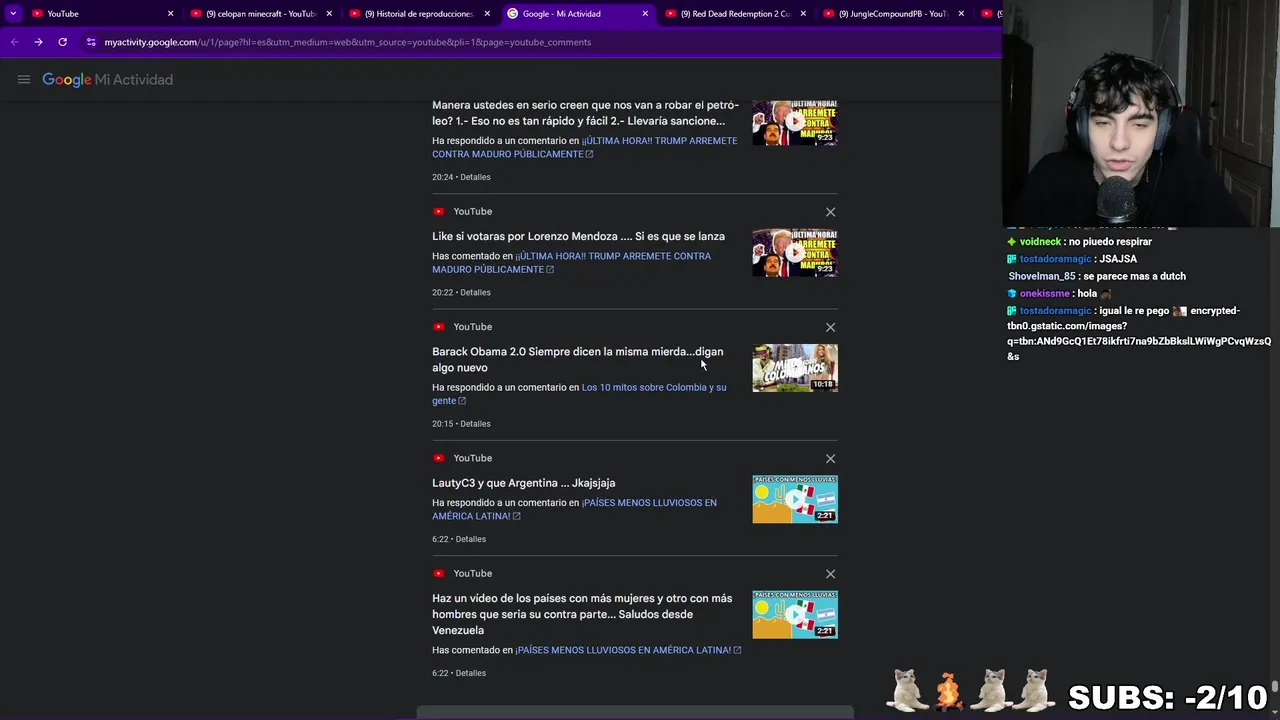The image size is (1280, 720).
Task: Click the Google Mi Actividad logo
Action: [107, 80]
